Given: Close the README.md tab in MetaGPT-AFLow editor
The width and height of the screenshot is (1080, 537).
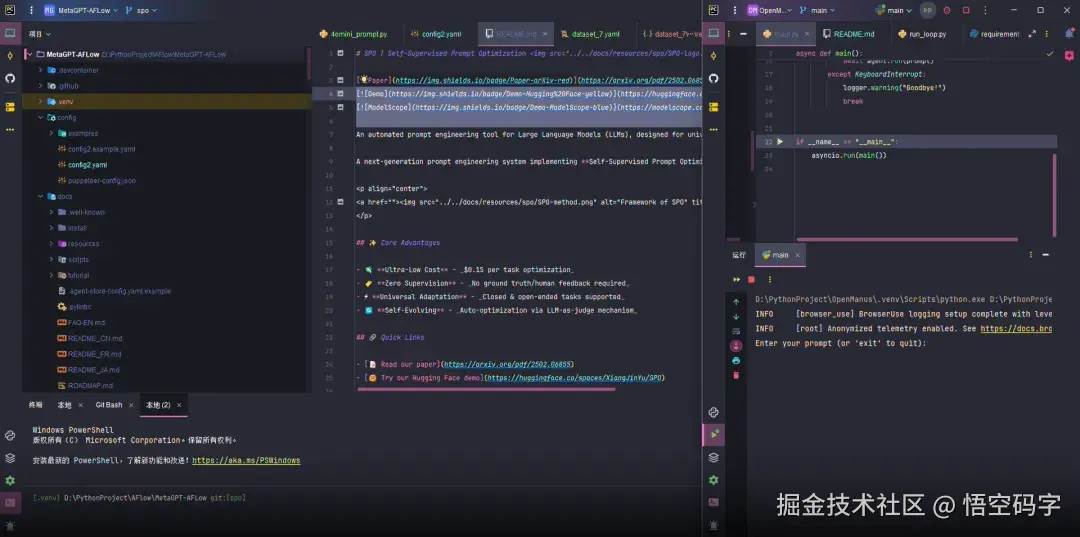Looking at the screenshot, I should (x=544, y=34).
